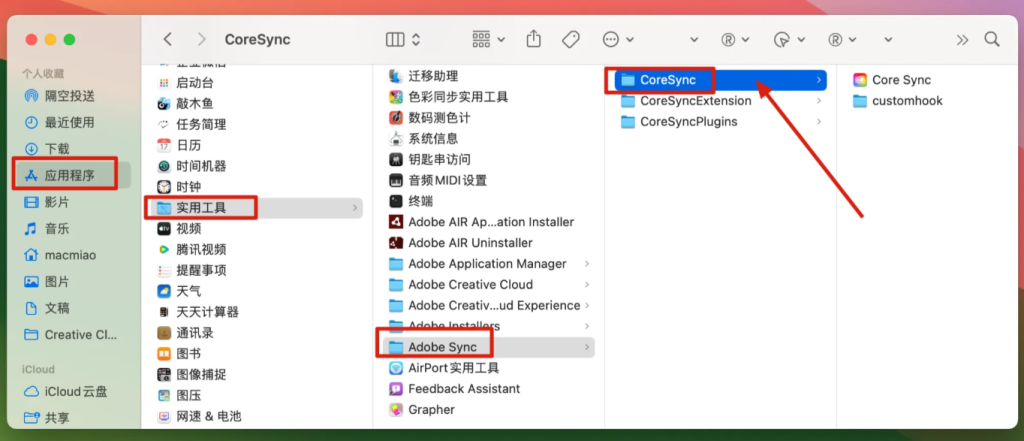Select 应用程序 in the sidebar

point(71,175)
